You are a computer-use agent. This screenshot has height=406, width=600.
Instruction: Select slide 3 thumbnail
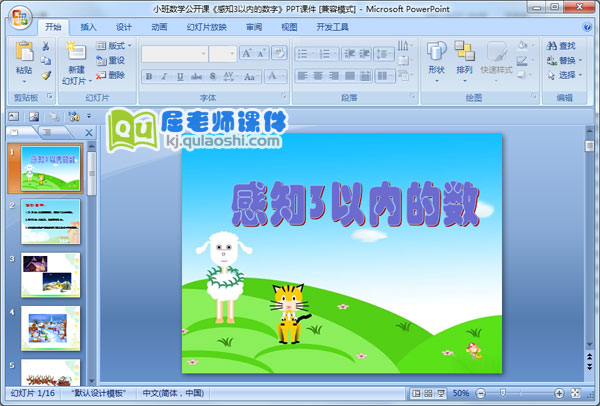(51, 275)
